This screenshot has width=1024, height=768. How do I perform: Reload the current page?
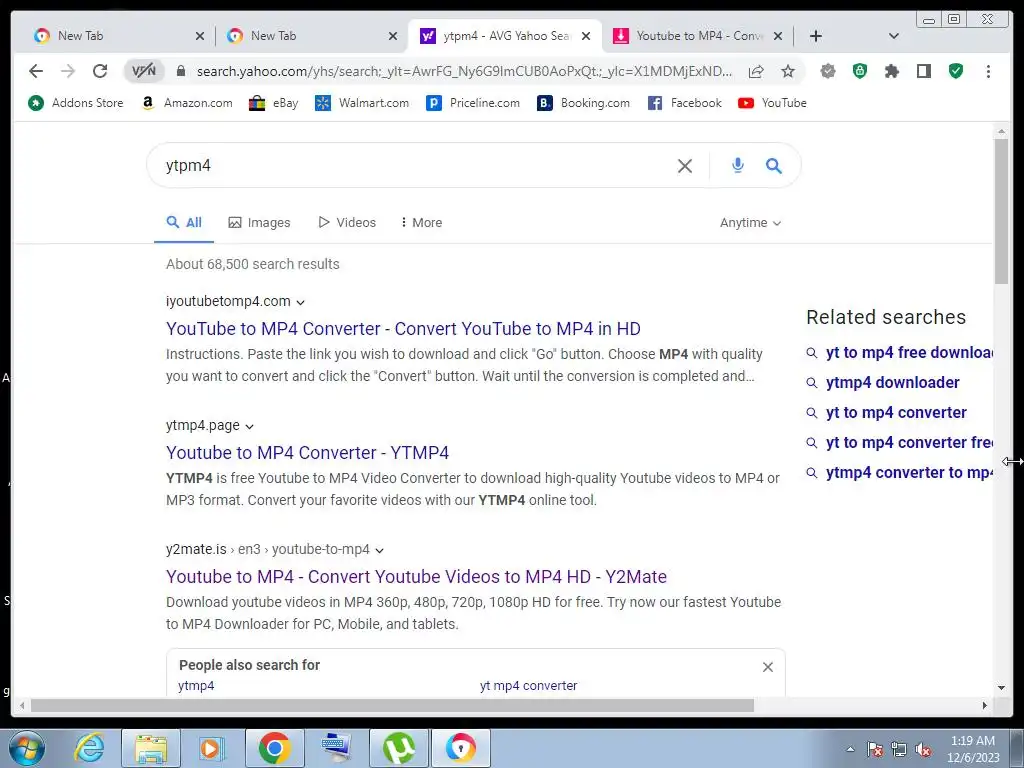(x=100, y=71)
